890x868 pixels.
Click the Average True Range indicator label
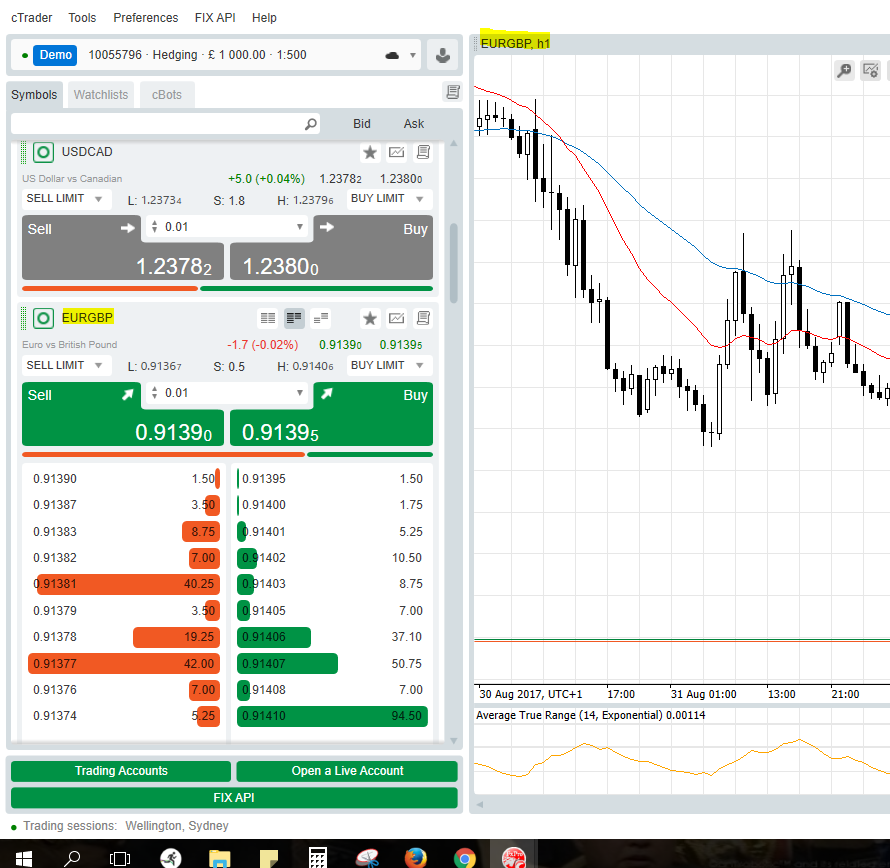coord(590,715)
